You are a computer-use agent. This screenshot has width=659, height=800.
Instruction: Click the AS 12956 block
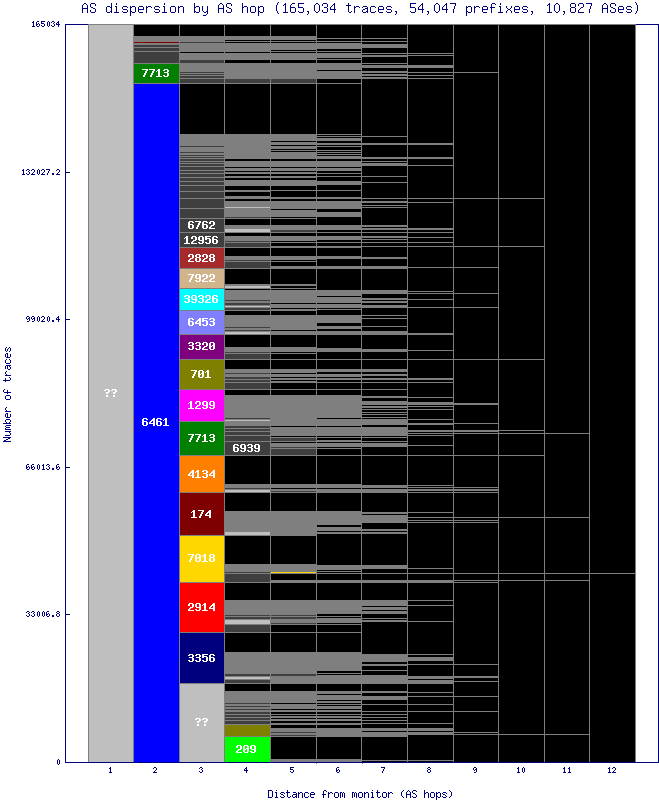coord(201,240)
